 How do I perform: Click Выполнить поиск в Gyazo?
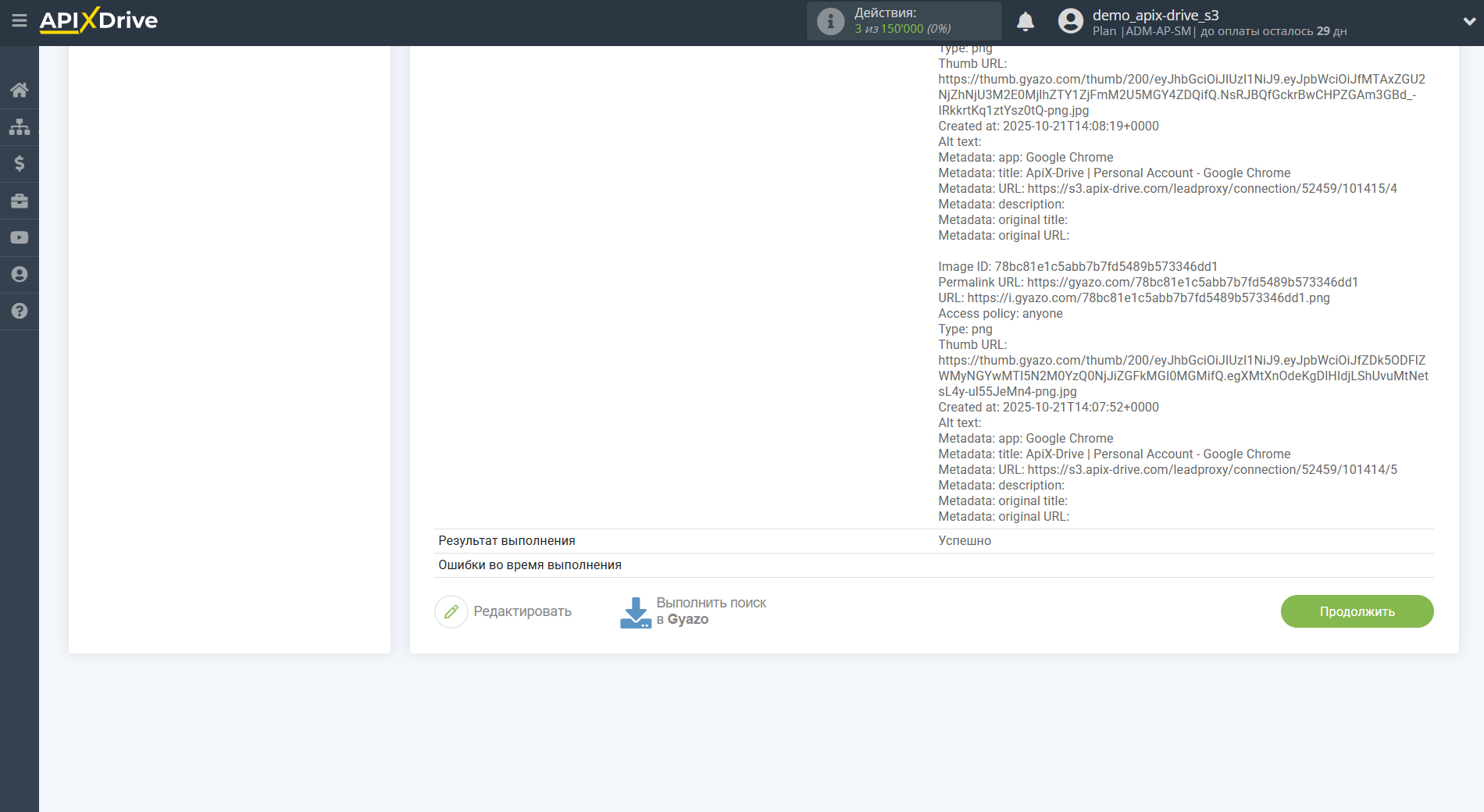tap(711, 611)
